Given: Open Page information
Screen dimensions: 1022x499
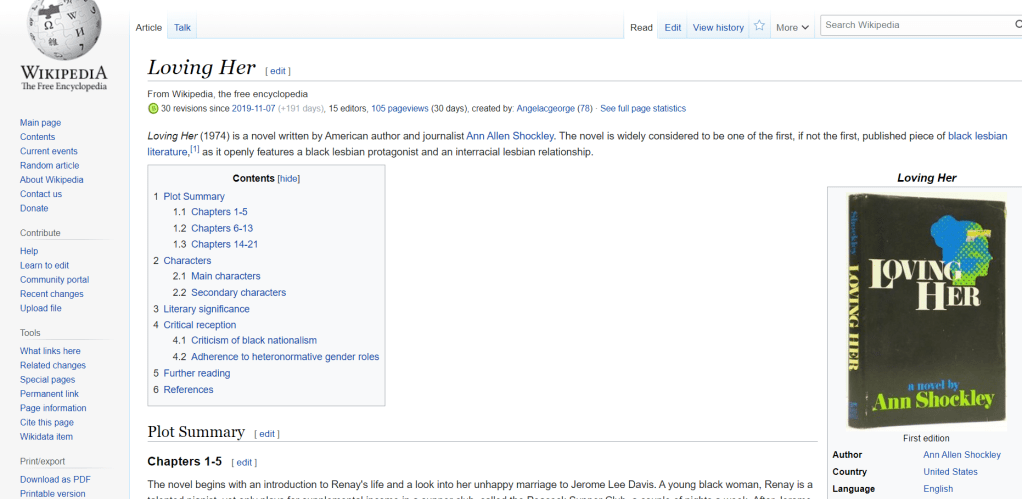Looking at the screenshot, I should 53,408.
